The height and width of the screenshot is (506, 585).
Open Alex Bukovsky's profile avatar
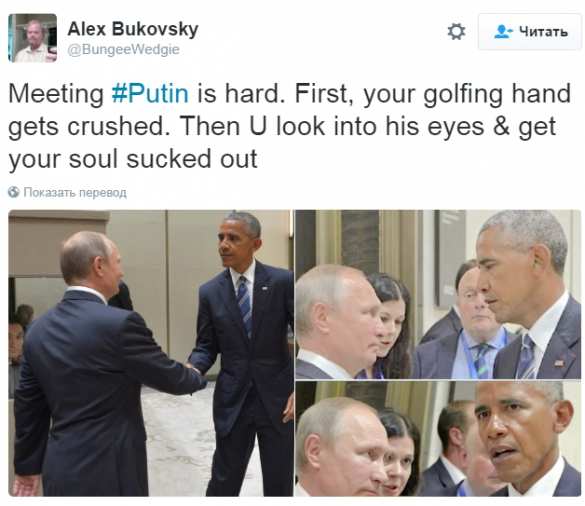click(x=32, y=38)
